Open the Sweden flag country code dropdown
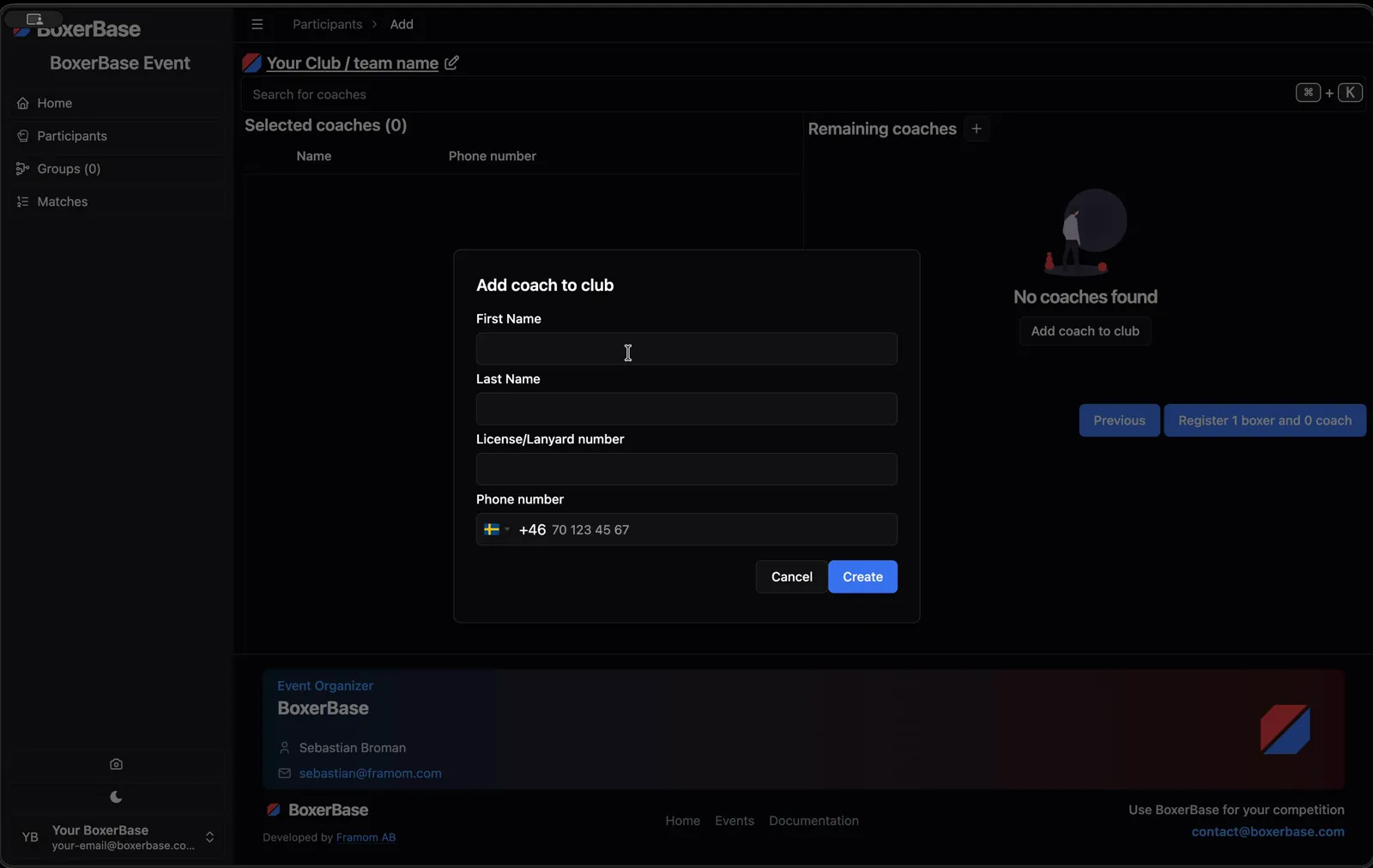This screenshot has height=868, width=1373. coord(497,529)
